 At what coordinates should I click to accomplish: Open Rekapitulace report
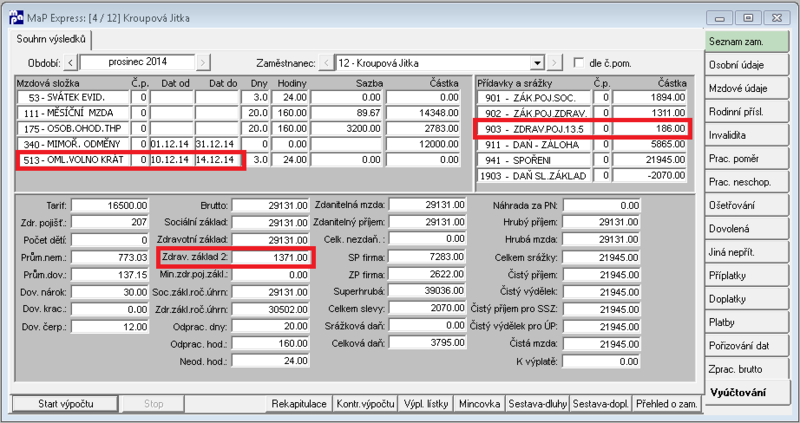pos(299,404)
